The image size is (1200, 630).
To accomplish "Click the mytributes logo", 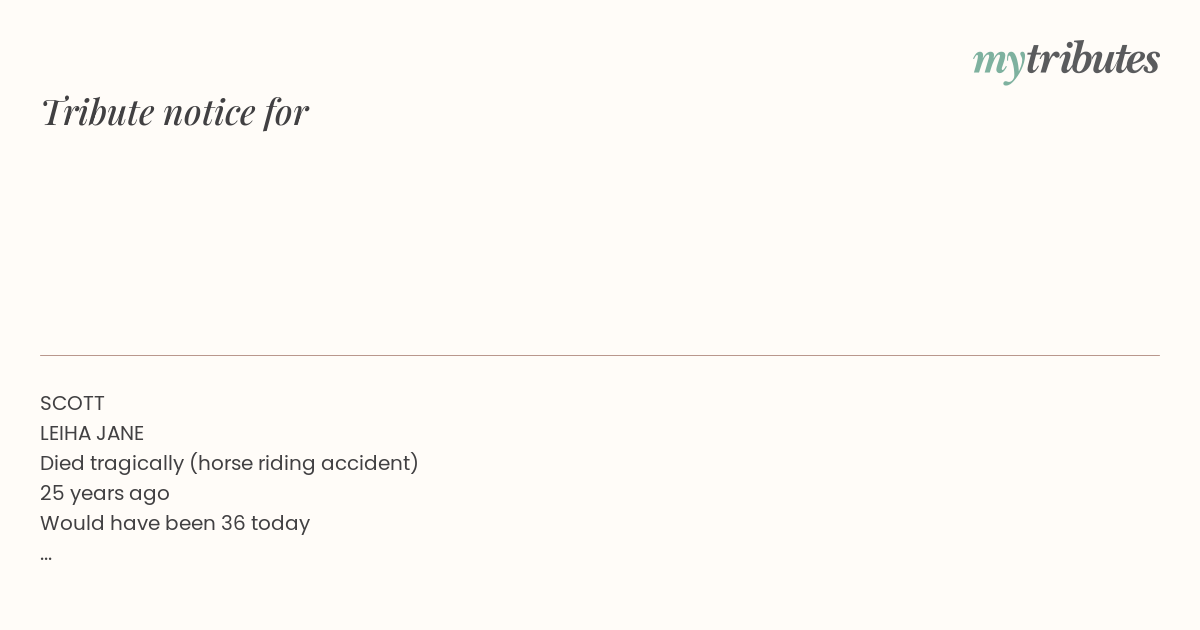I will tap(1066, 60).
